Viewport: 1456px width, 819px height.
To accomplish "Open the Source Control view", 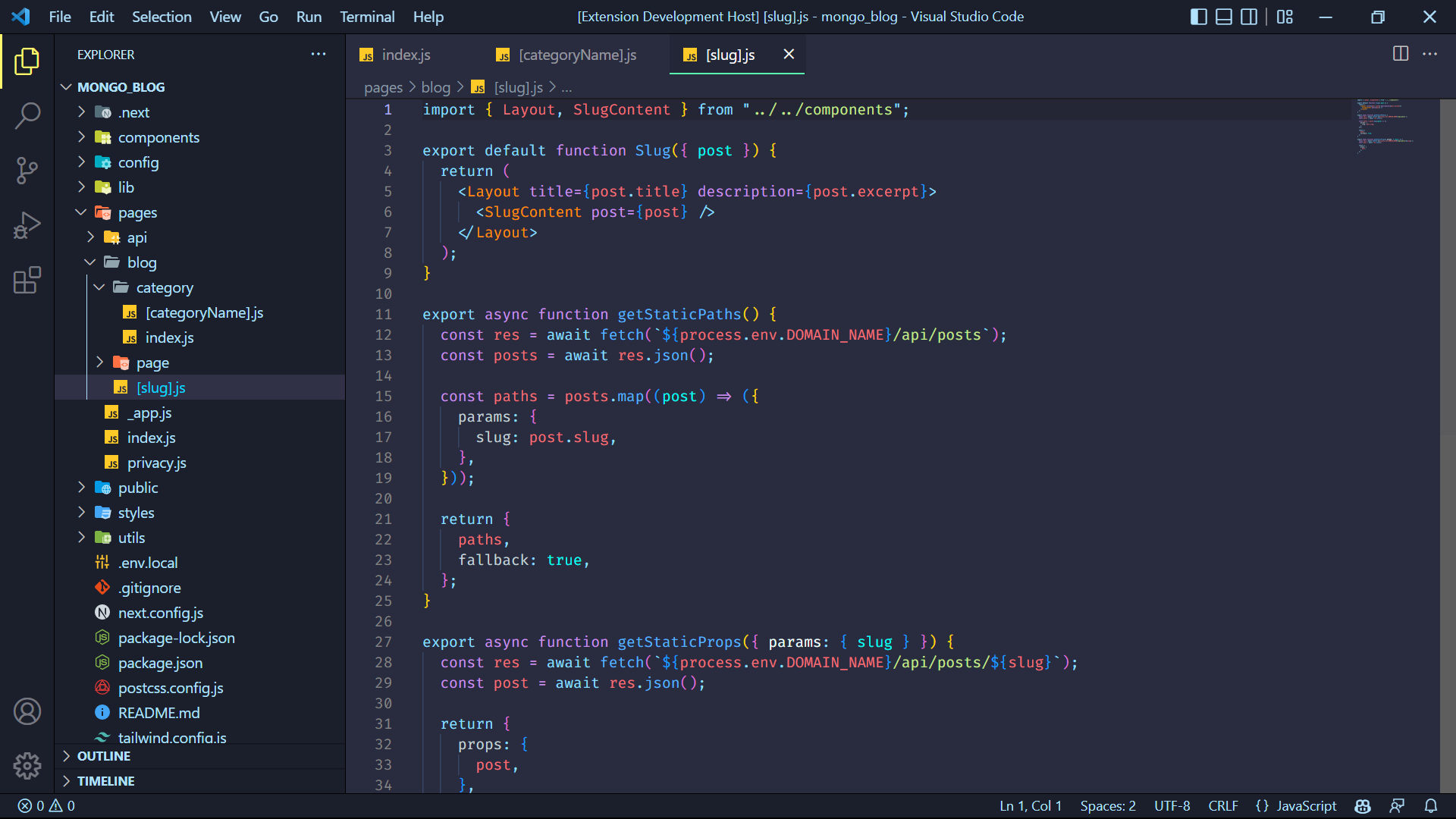I will (x=27, y=171).
